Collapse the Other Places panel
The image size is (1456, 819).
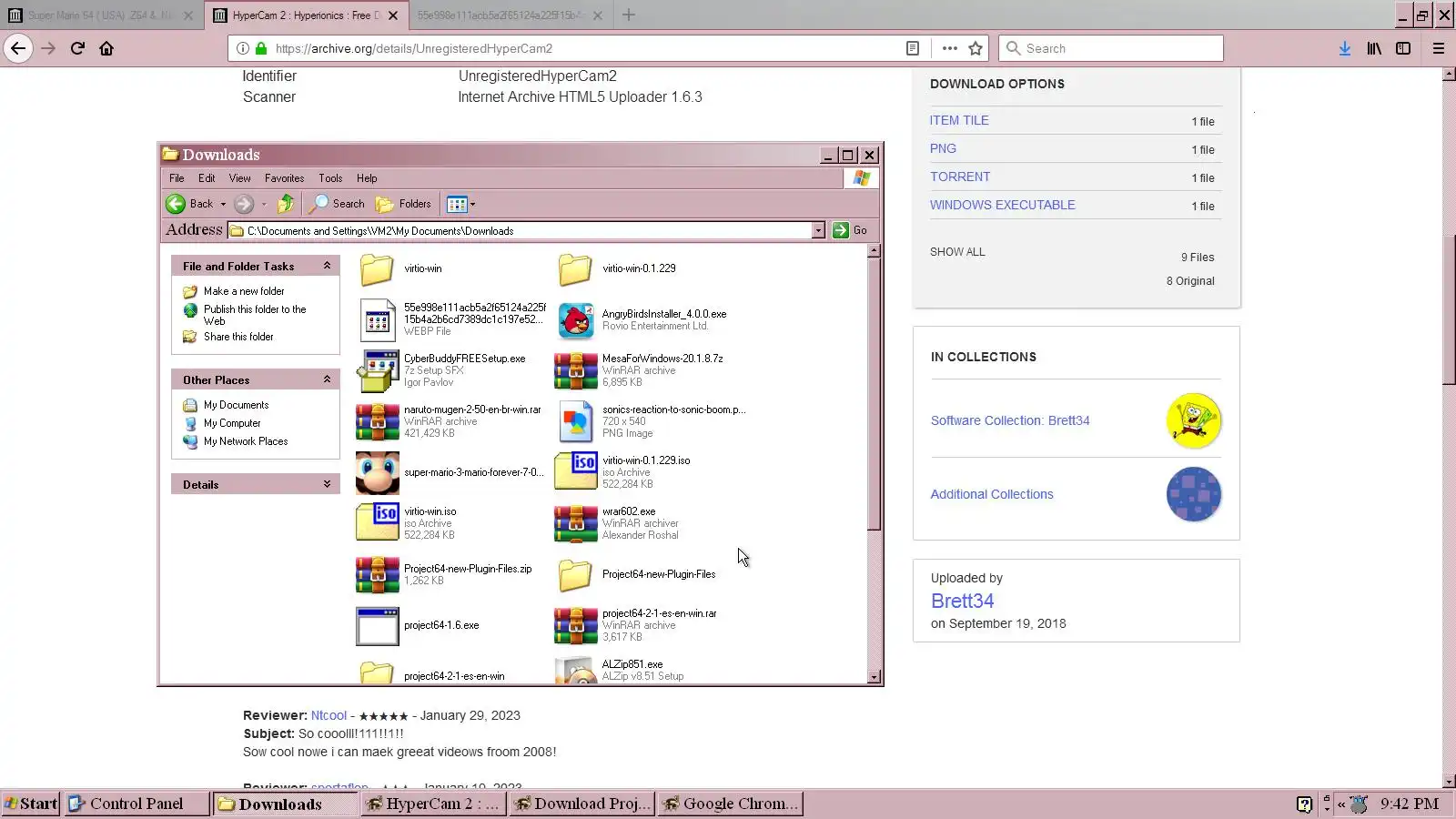(x=327, y=379)
